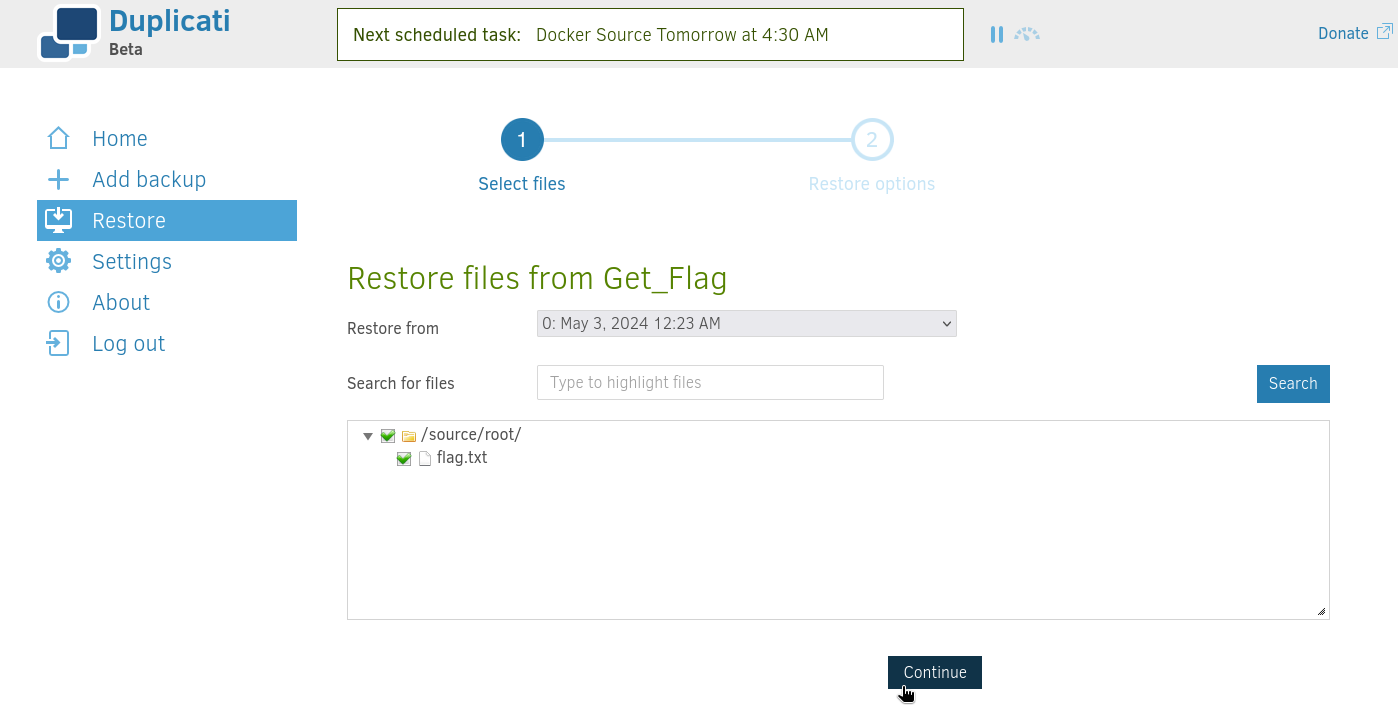Select the /source/root/ folder name

(471, 435)
